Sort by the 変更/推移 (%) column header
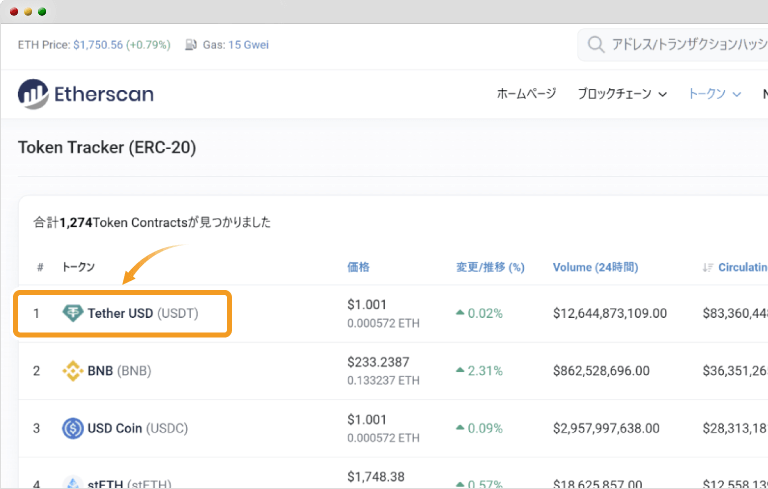This screenshot has width=768, height=489. [490, 267]
